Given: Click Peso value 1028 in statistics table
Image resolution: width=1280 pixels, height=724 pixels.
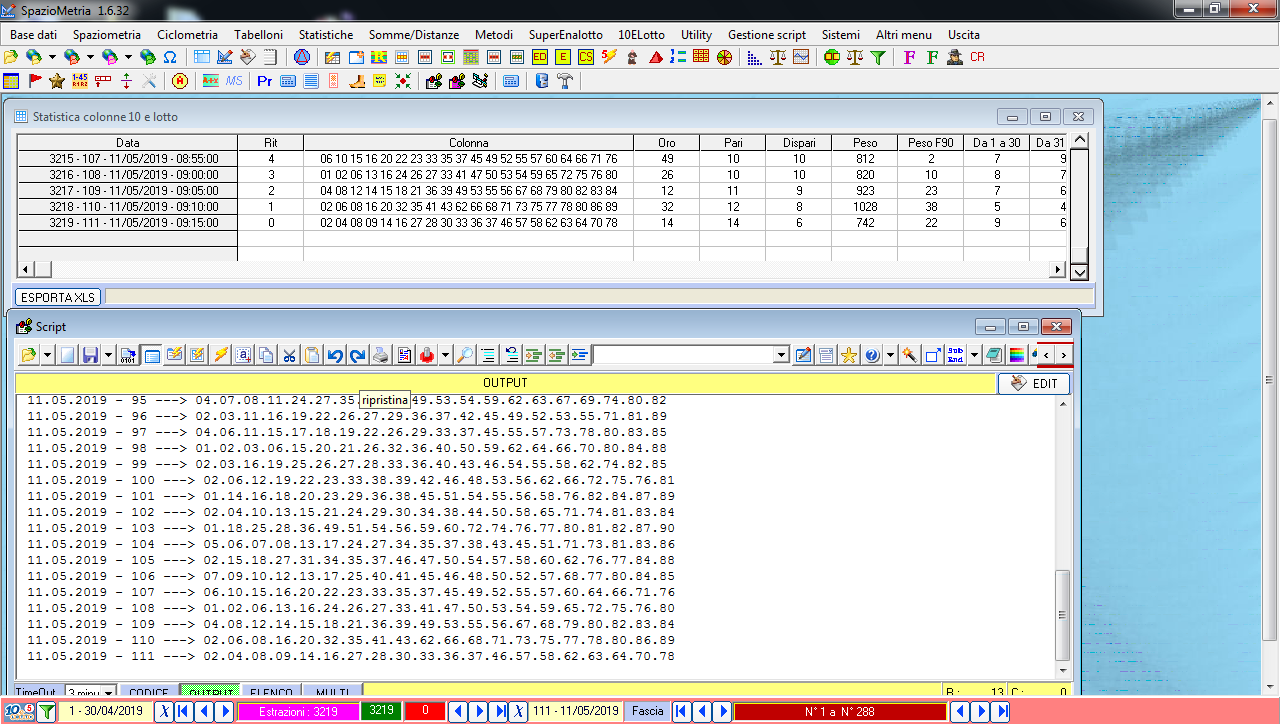Looking at the screenshot, I should coord(865,207).
